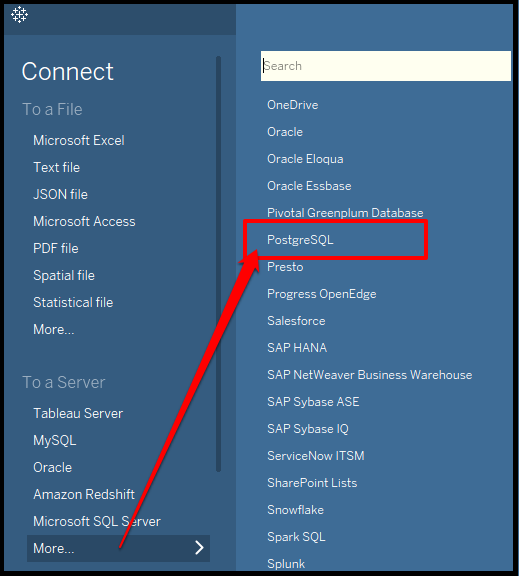Select Microsoft Access under To a File

84,222
